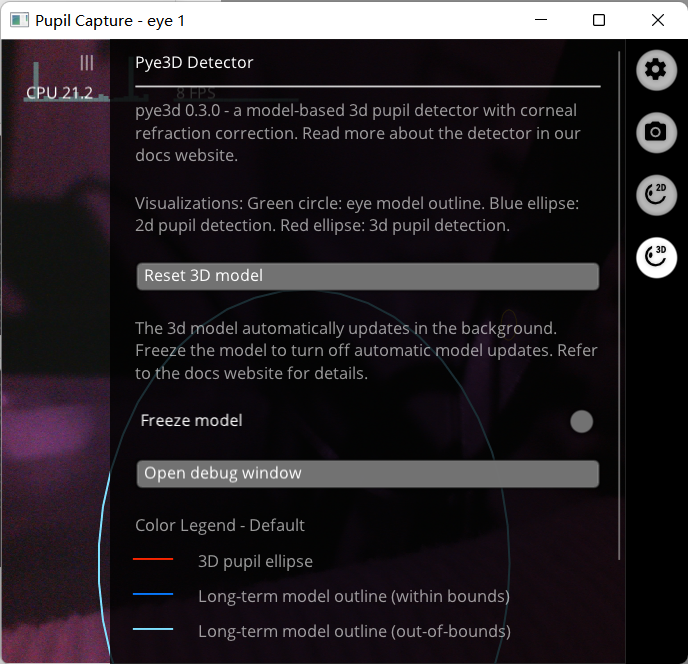Close the Pupil Capture eye 1 window

click(x=658, y=20)
